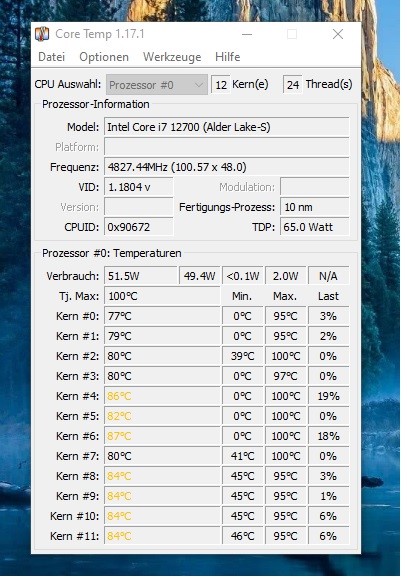
Task: Click the TDP field showing 65.0 Watt
Action: coord(315,227)
